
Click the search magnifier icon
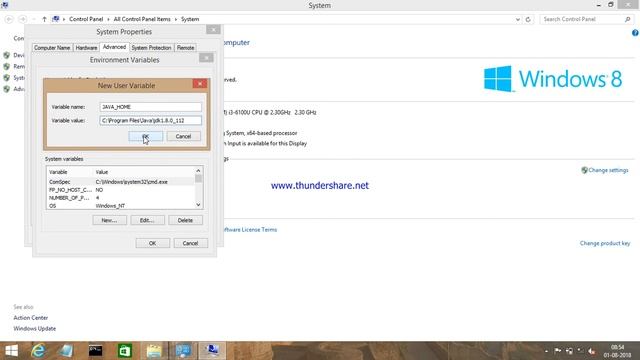point(628,19)
